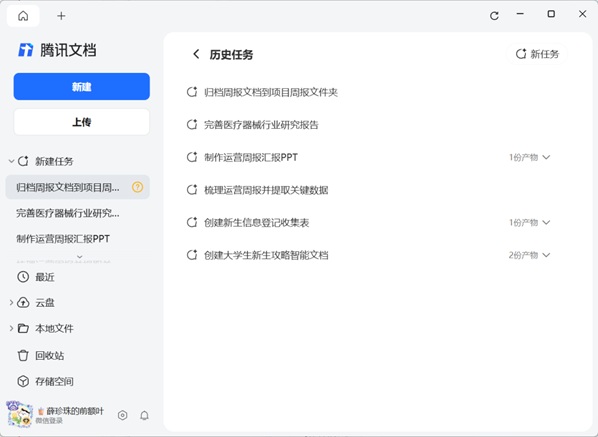Expand 1份产物 for 制作运营周报汇报PPT
The height and width of the screenshot is (437, 598).
pos(530,157)
